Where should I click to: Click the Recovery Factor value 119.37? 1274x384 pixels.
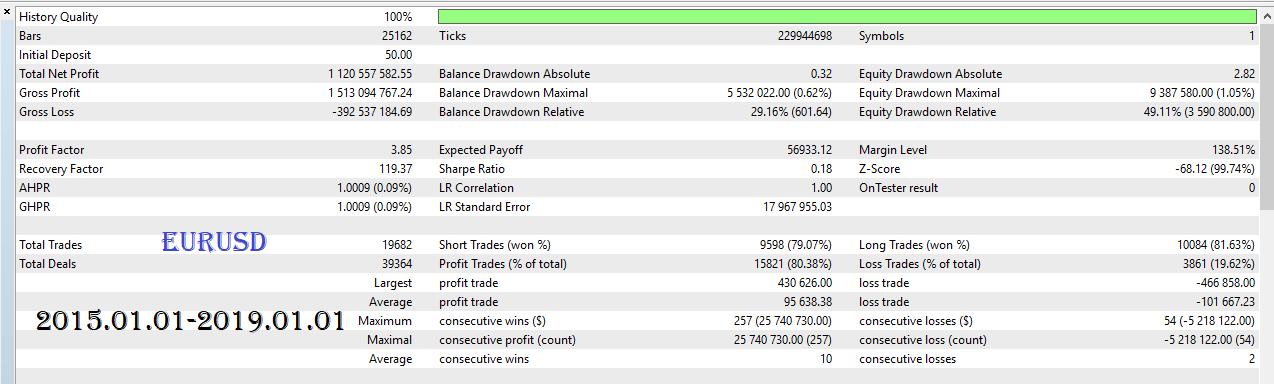tap(396, 169)
